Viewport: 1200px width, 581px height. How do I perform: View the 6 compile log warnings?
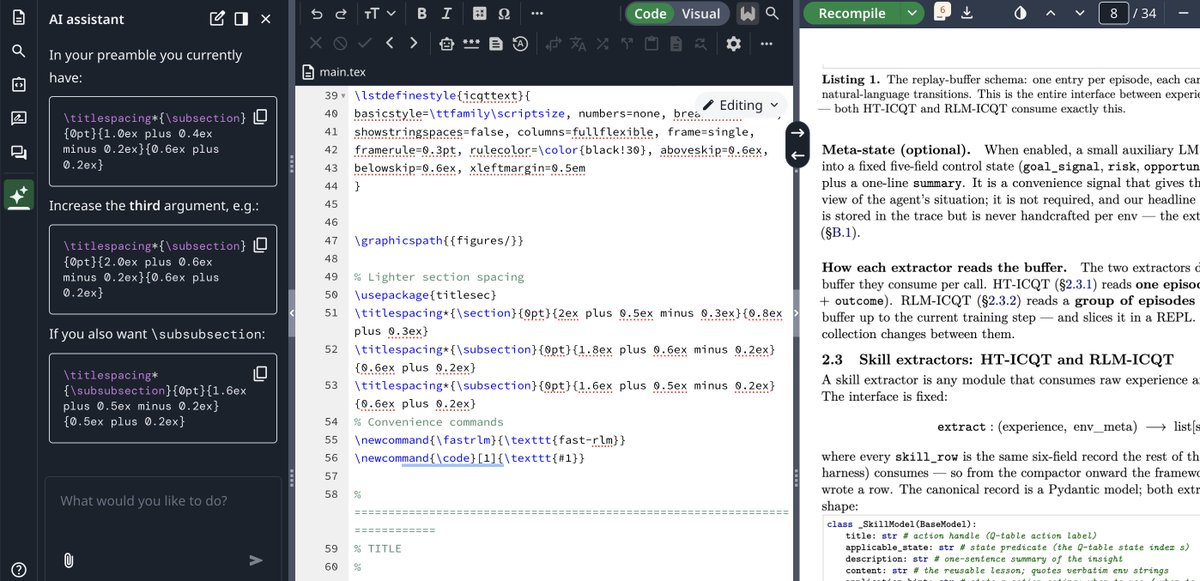click(942, 12)
